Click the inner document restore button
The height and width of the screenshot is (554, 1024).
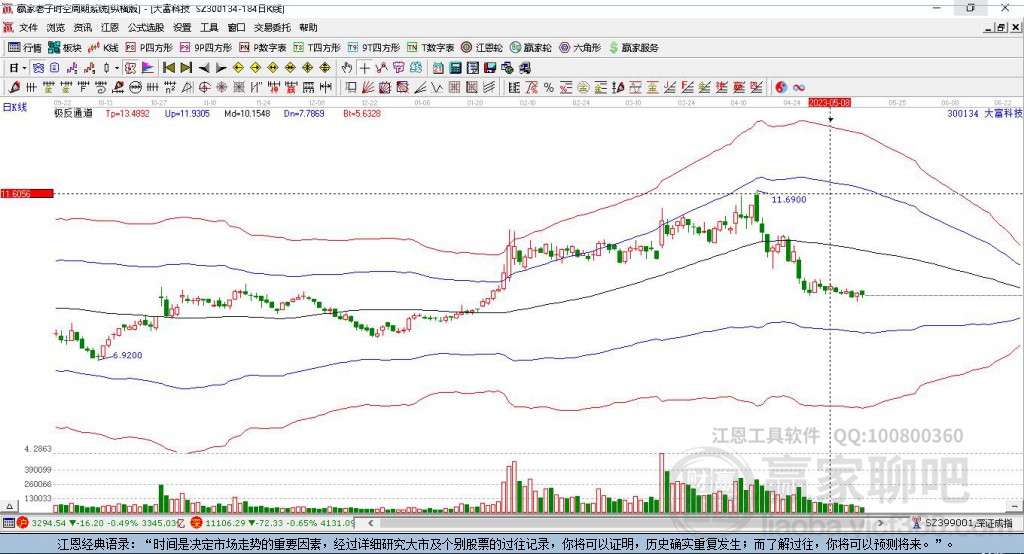(1000, 27)
